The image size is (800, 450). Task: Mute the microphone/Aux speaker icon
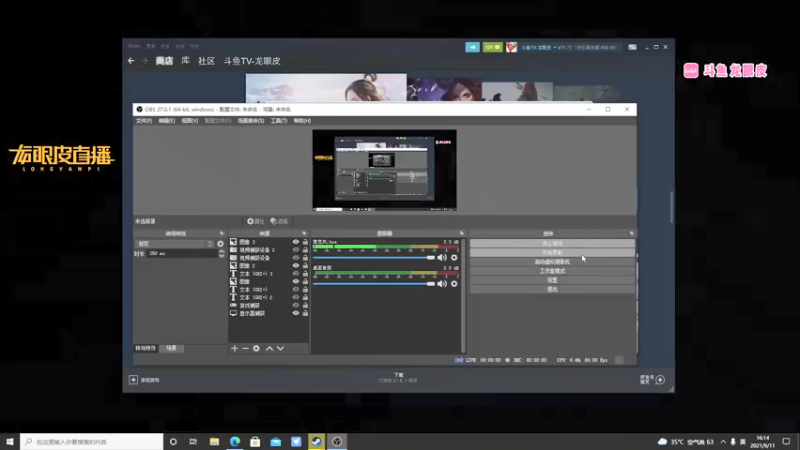pos(442,258)
